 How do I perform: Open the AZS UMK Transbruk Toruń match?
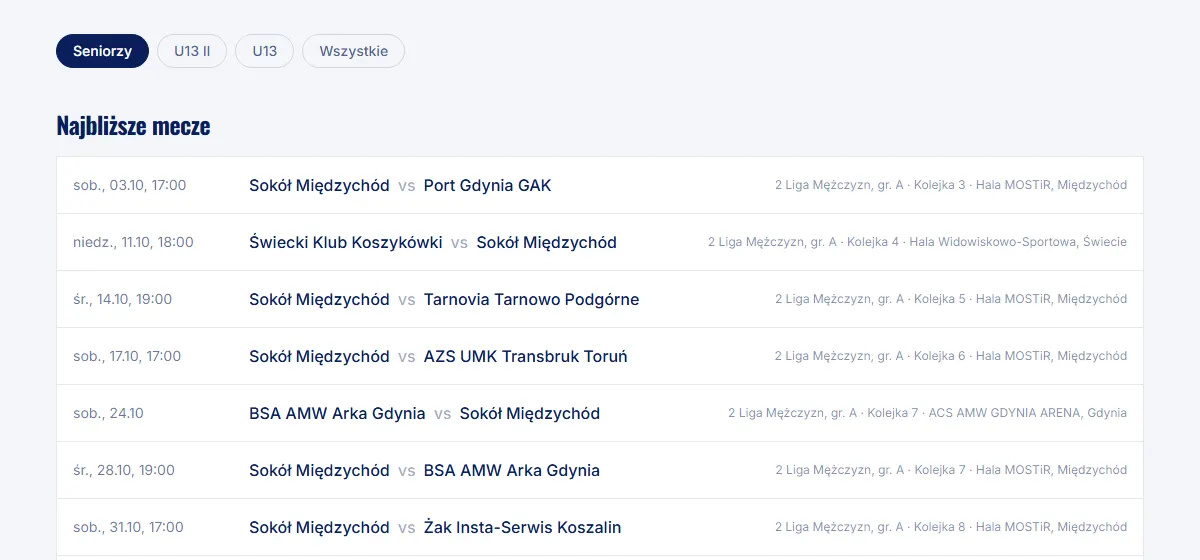(600, 356)
